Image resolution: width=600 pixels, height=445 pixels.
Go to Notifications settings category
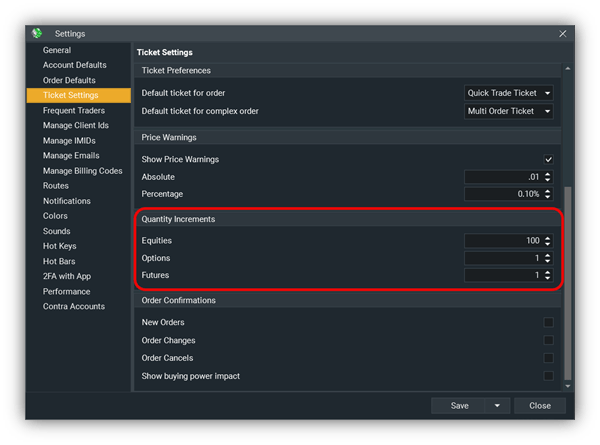point(66,201)
